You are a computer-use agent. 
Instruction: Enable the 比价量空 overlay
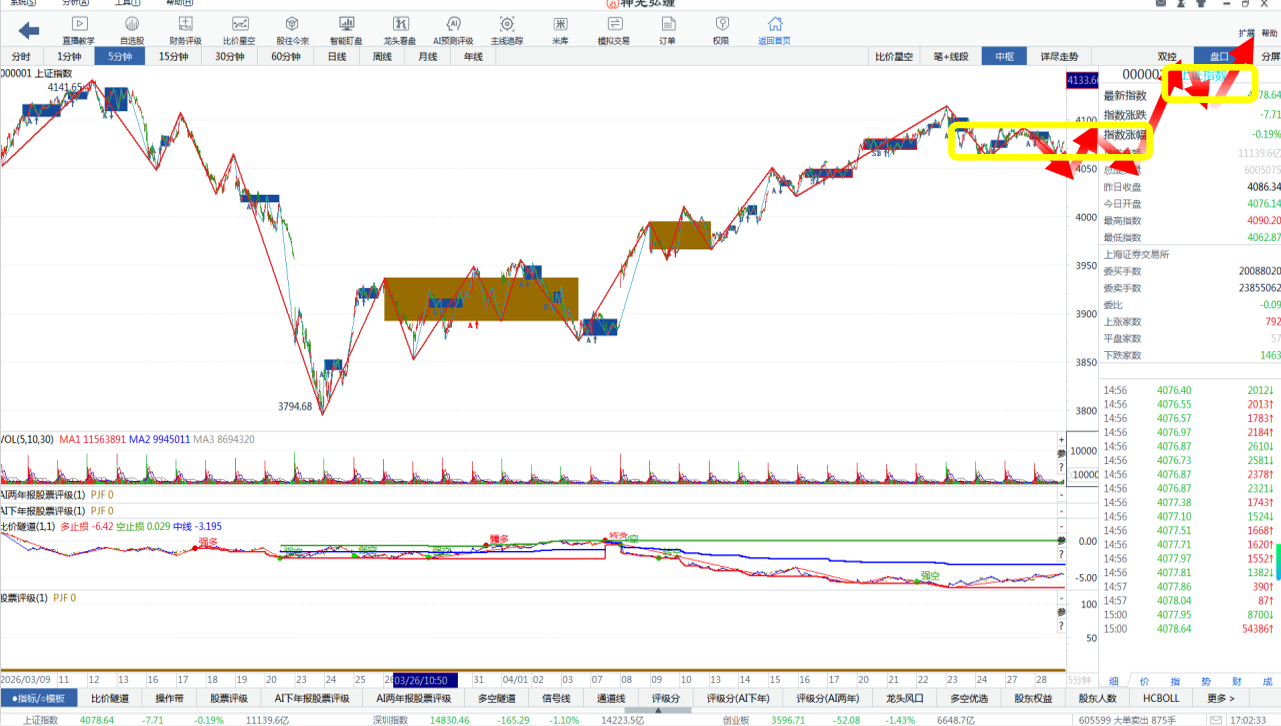pyautogui.click(x=894, y=57)
